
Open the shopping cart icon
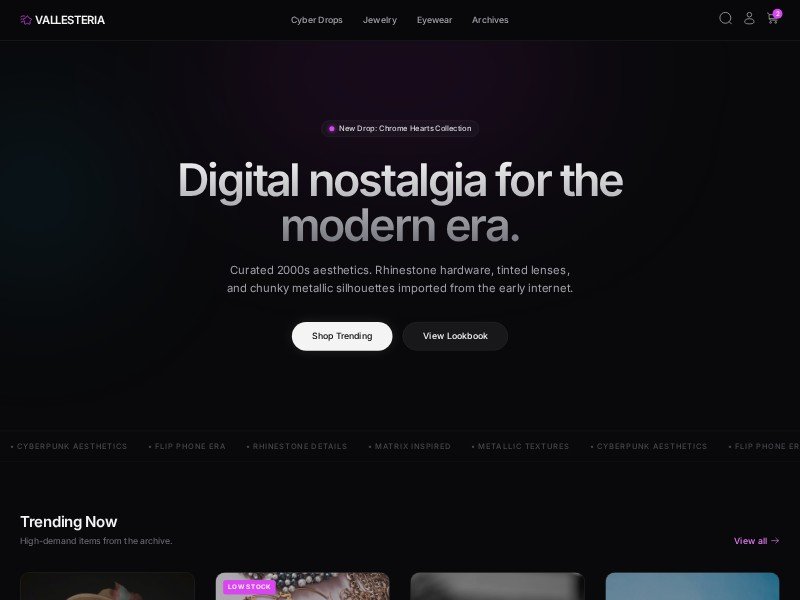[x=772, y=19]
